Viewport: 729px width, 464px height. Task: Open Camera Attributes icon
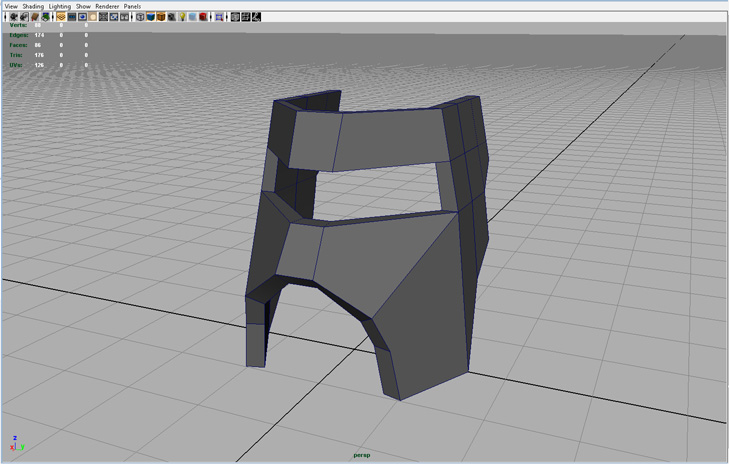[x=24, y=17]
